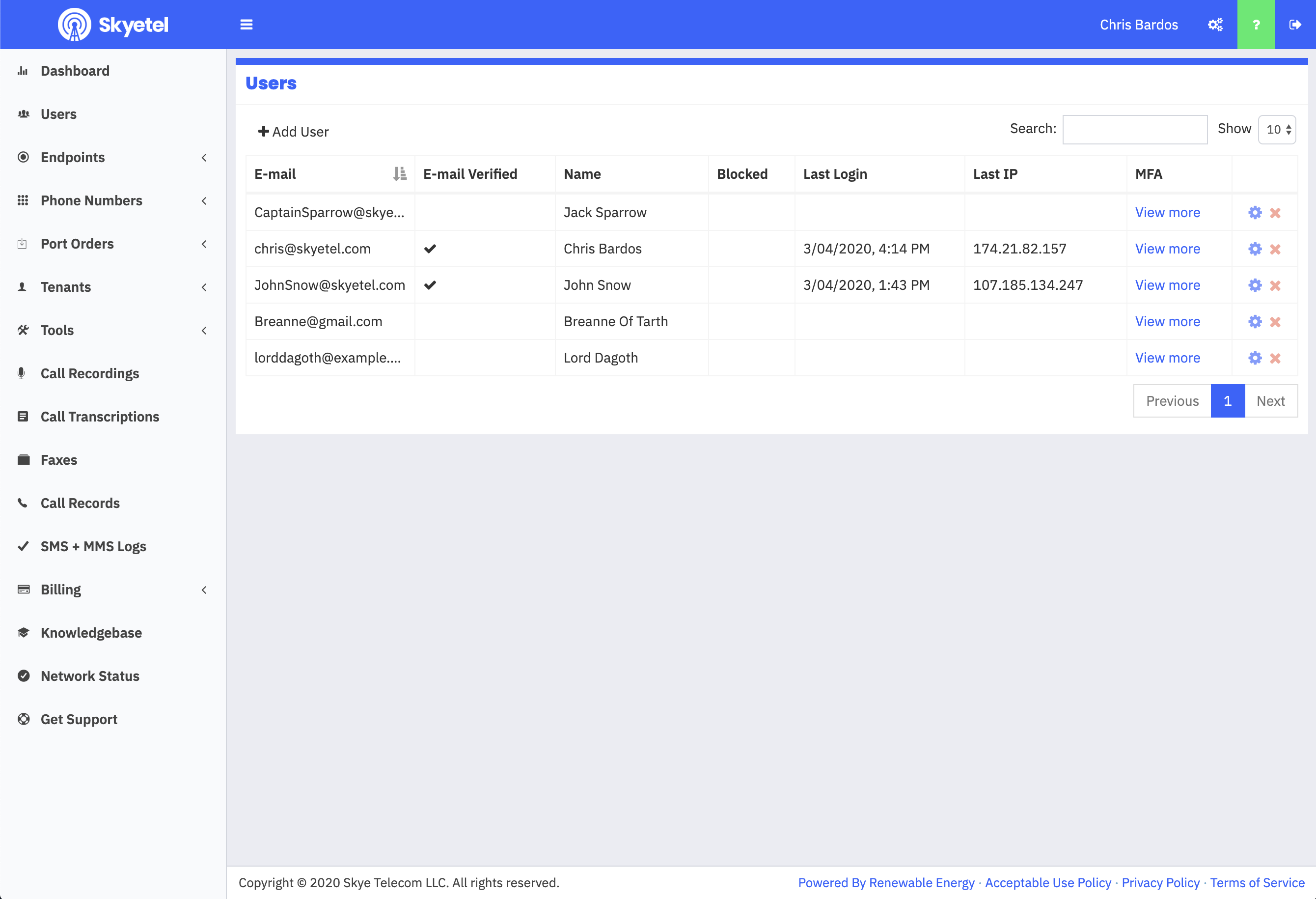Sort by Blocked column header
Screen dimensions: 1316x899
[751, 174]
